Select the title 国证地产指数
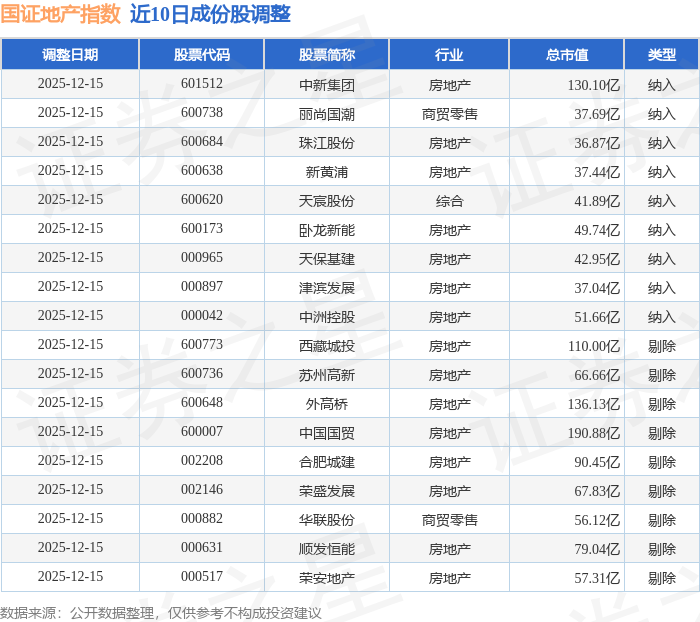Image resolution: width=700 pixels, height=622 pixels. [x=60, y=14]
